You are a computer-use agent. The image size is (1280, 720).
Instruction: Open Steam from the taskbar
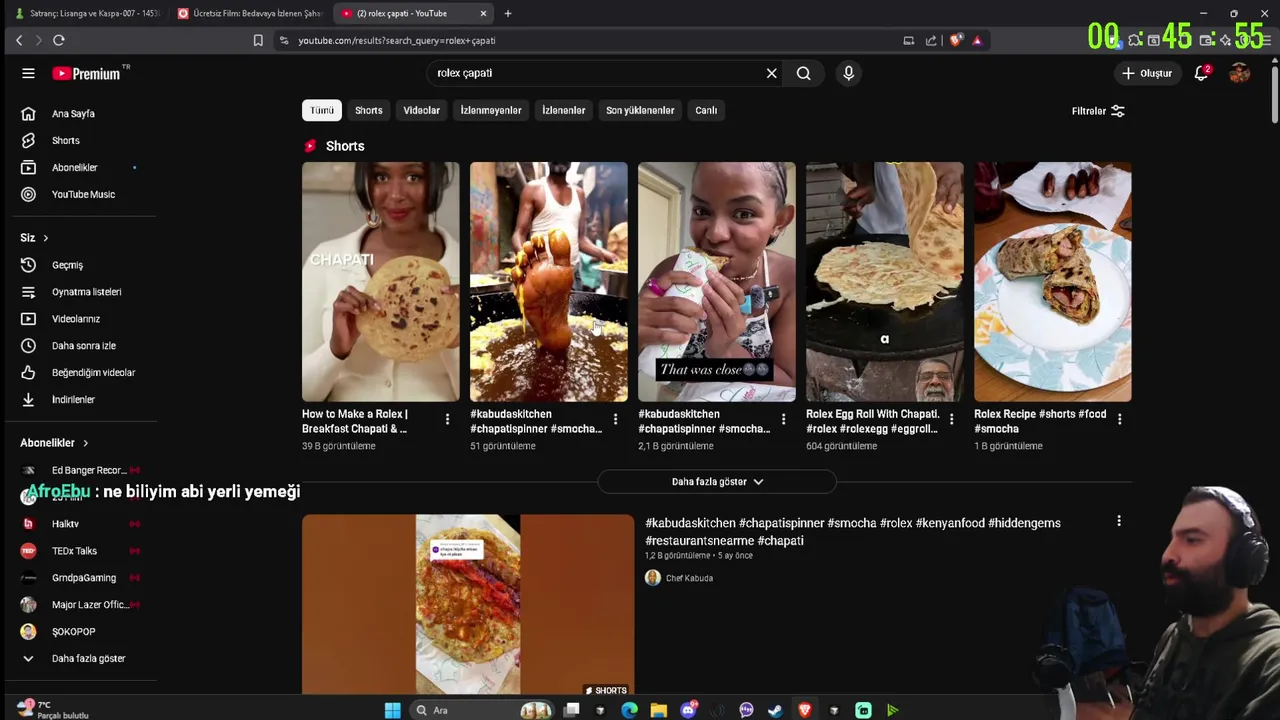775,710
